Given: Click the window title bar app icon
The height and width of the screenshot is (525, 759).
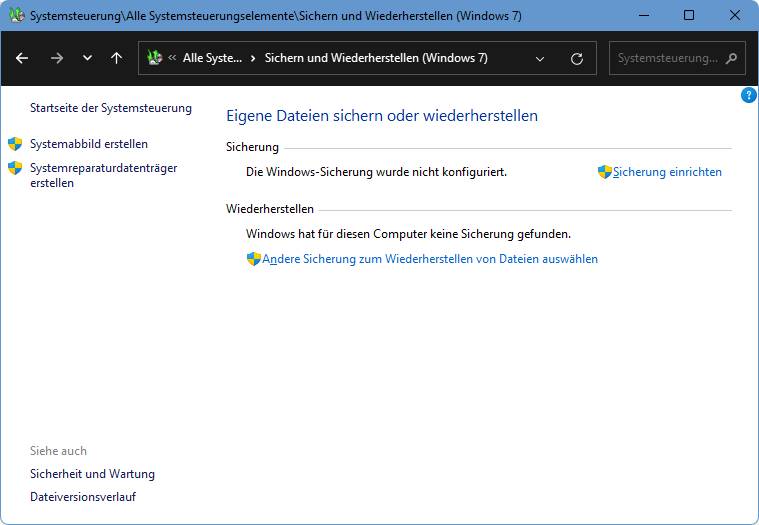Looking at the screenshot, I should point(16,15).
